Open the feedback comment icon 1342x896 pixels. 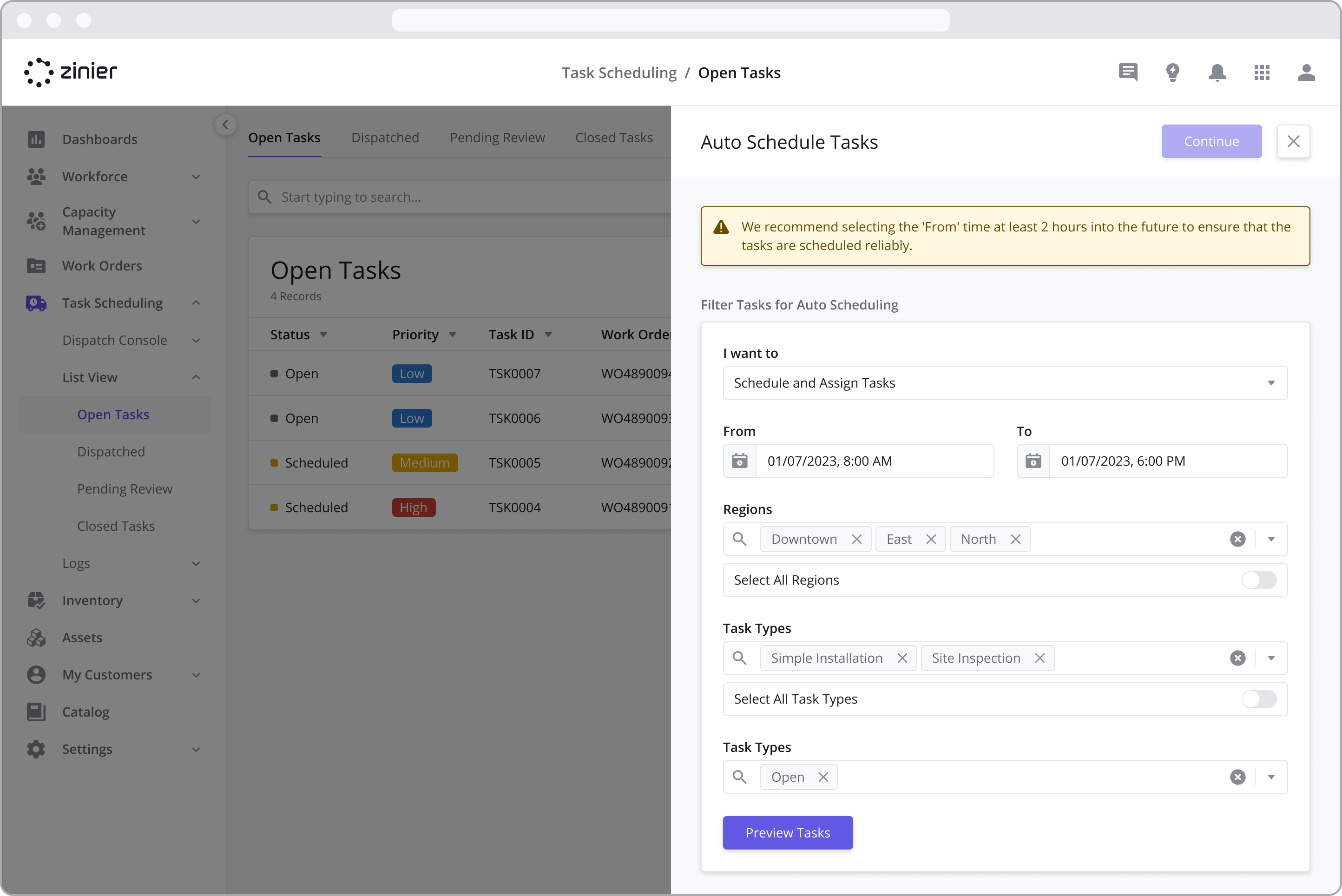[x=1127, y=72]
